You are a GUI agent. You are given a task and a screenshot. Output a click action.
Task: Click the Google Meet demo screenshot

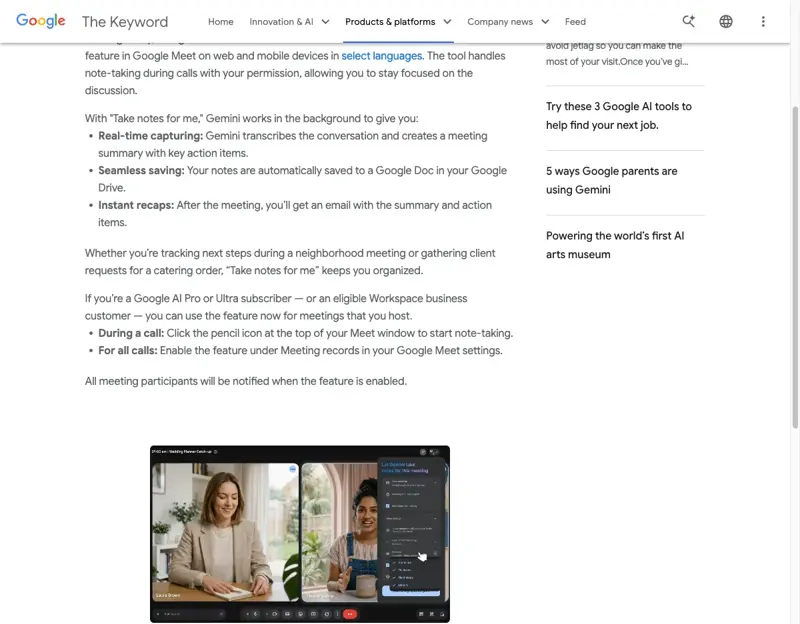(x=300, y=534)
